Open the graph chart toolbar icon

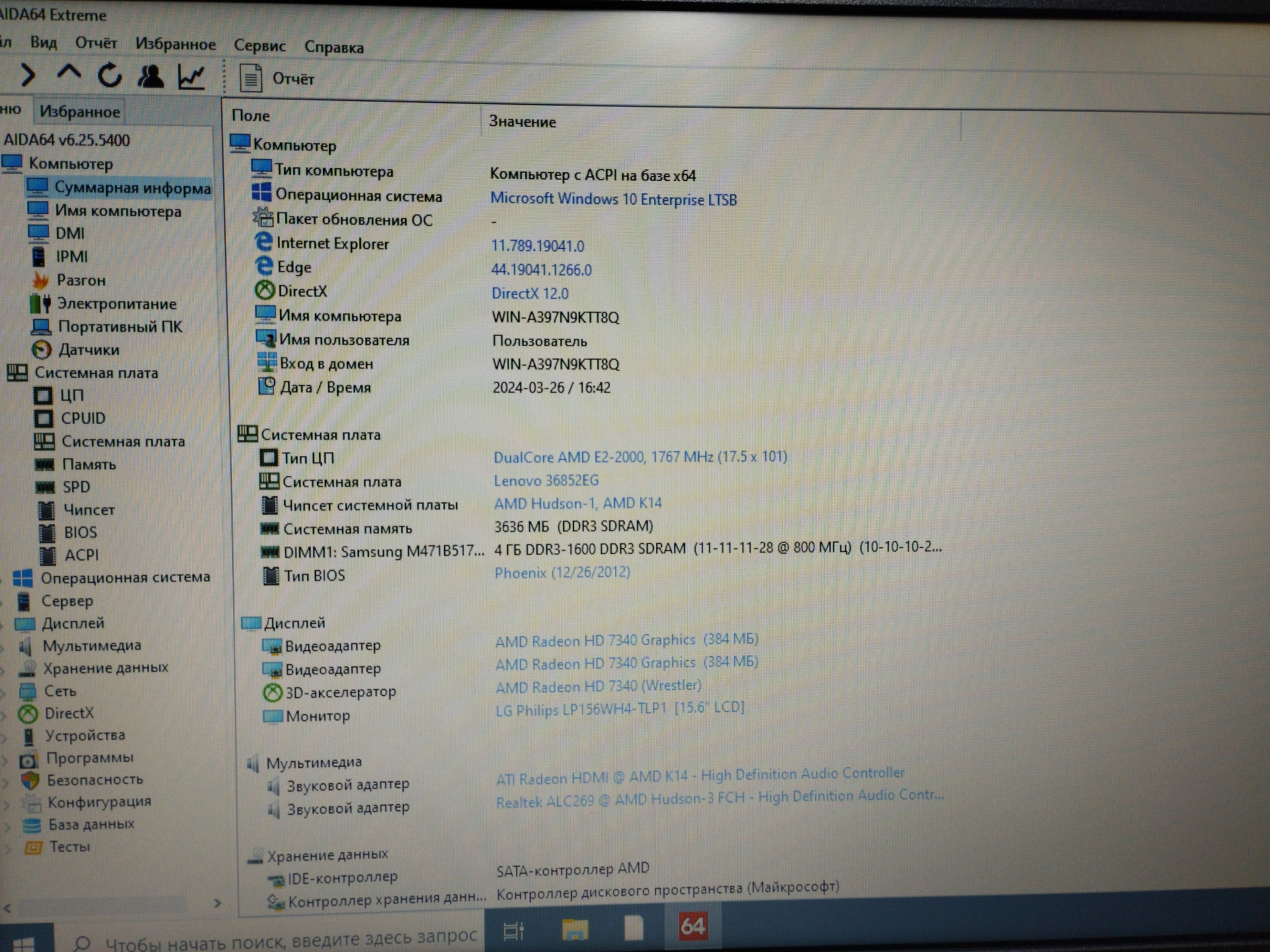pyautogui.click(x=192, y=77)
